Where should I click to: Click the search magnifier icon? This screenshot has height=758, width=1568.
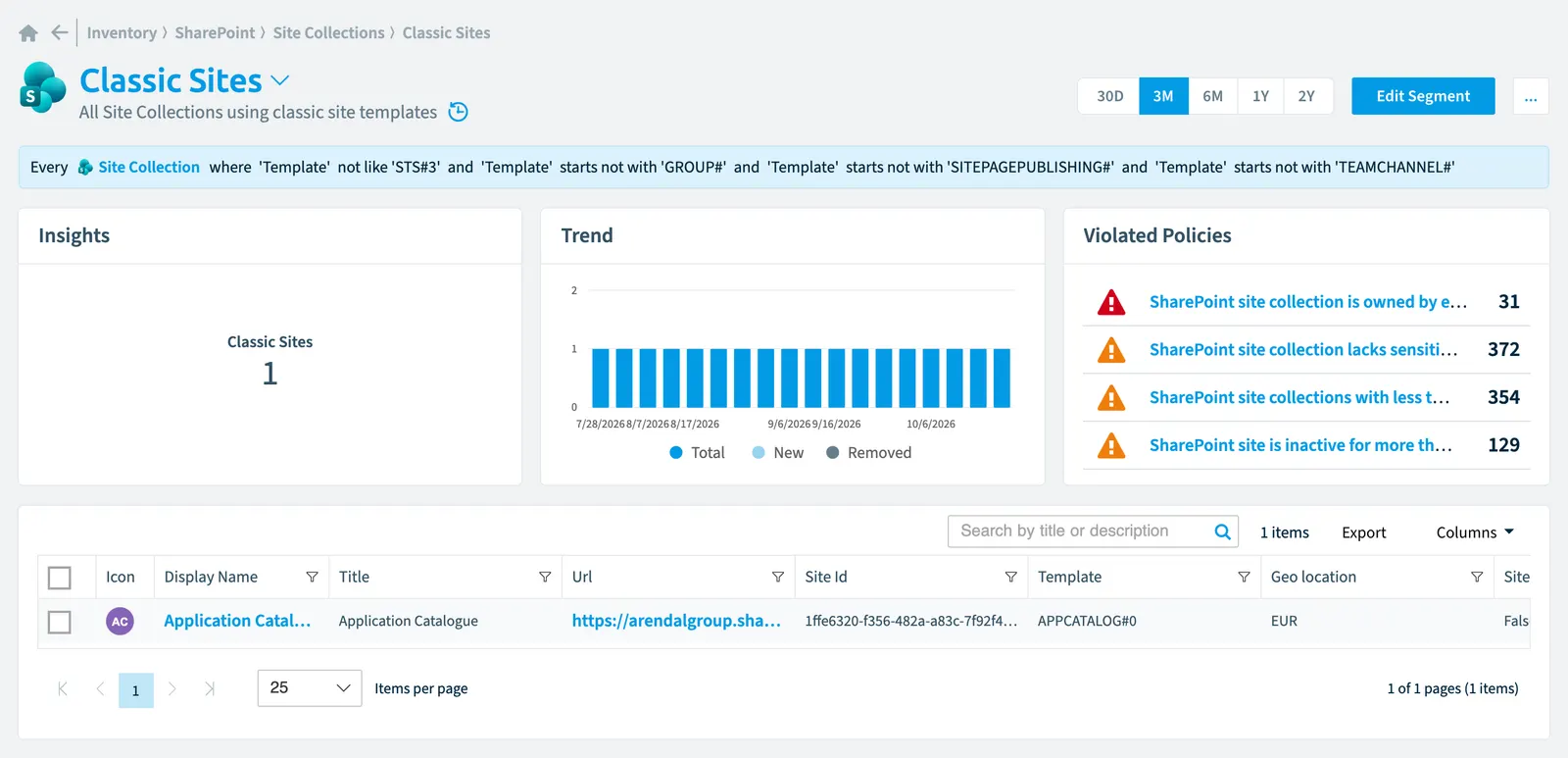click(x=1222, y=531)
